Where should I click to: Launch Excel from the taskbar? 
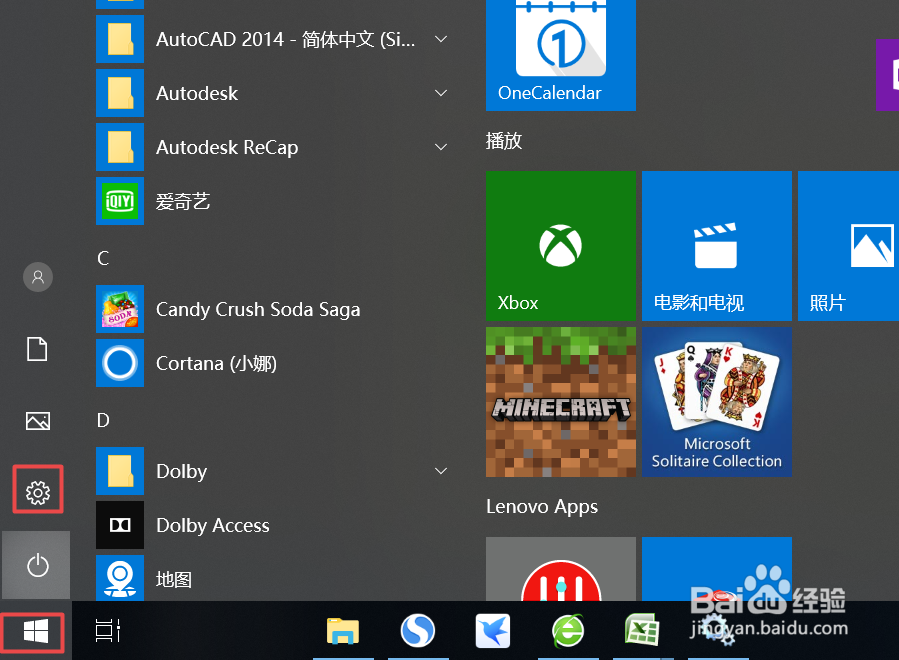[x=642, y=630]
